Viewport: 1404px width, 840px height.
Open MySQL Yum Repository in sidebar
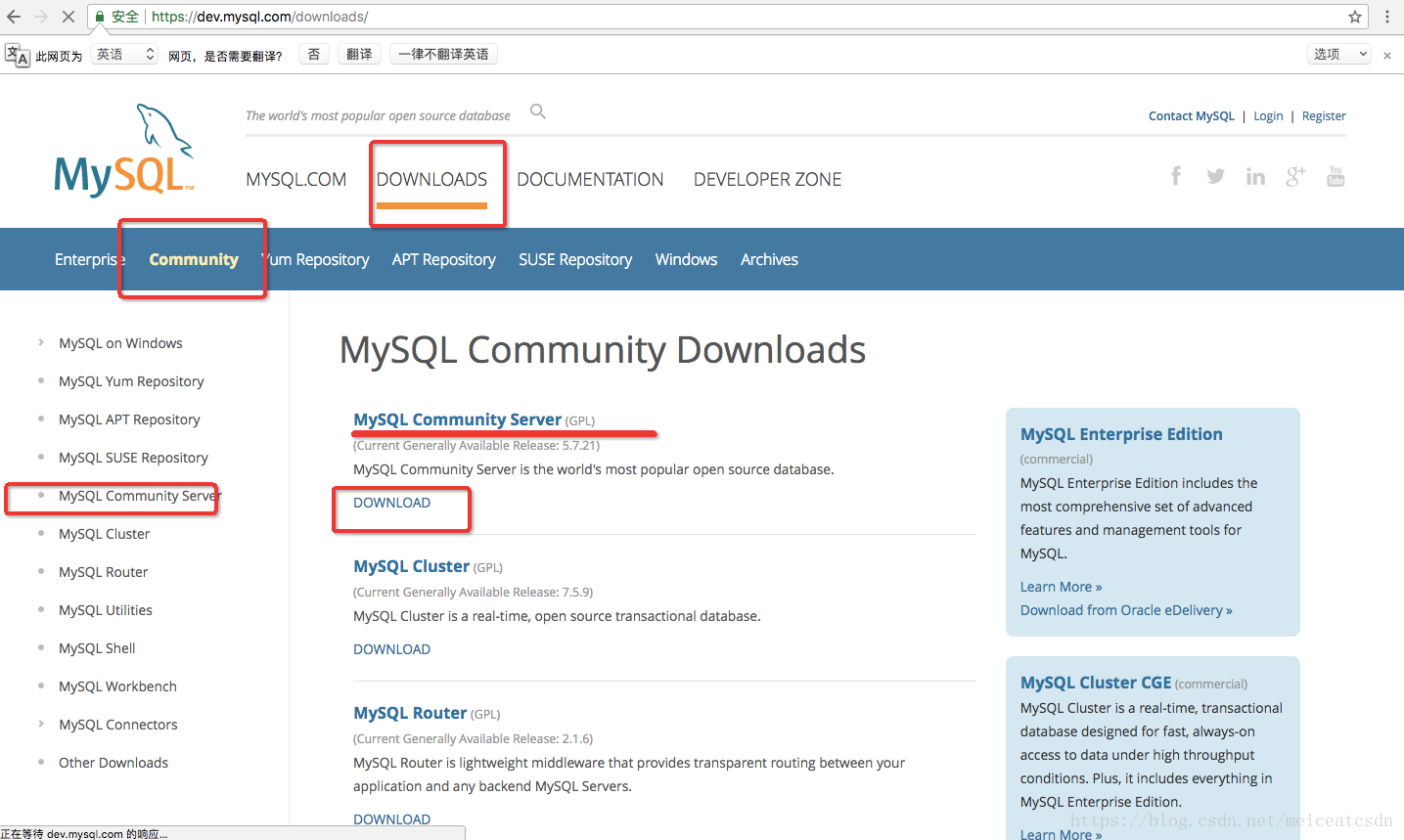tap(131, 381)
